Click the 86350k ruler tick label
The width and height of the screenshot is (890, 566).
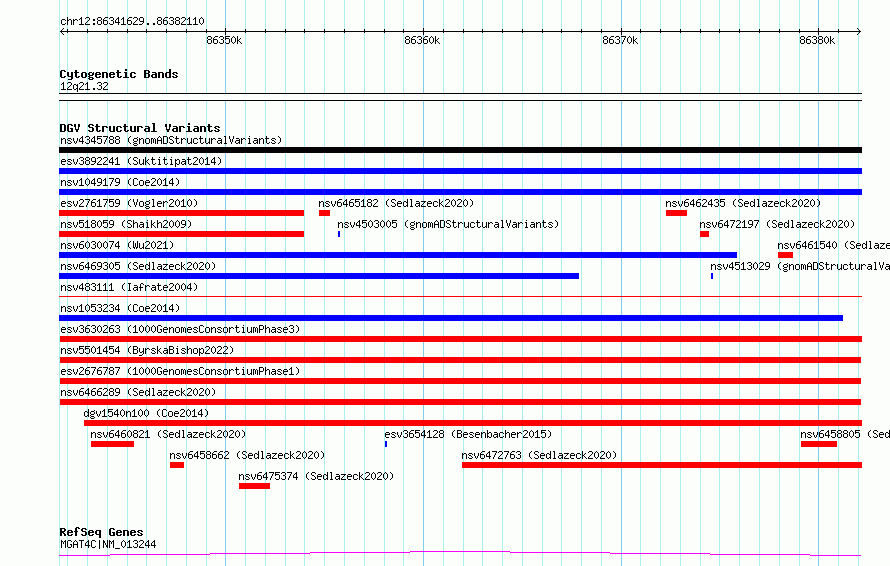click(224, 40)
